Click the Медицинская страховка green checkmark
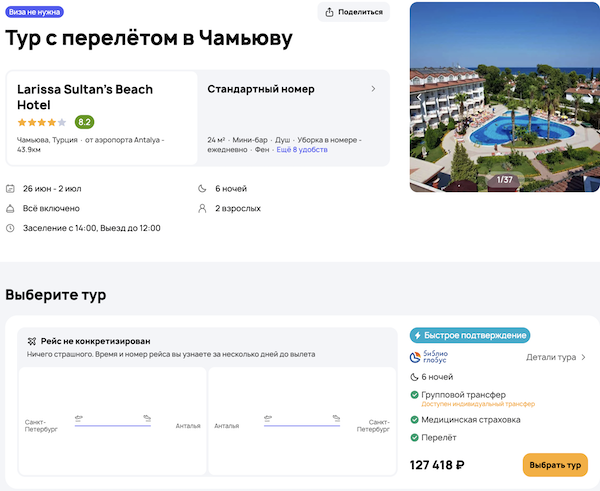Screen dimensions: 600x491 (x=415, y=419)
